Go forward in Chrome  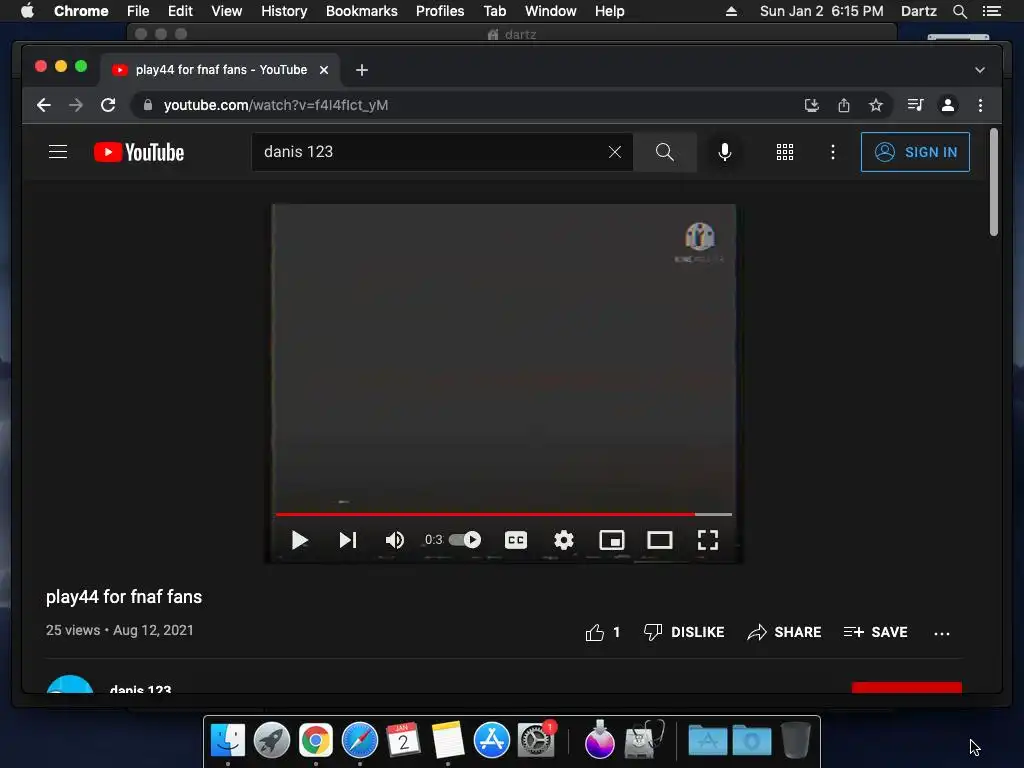pyautogui.click(x=76, y=105)
